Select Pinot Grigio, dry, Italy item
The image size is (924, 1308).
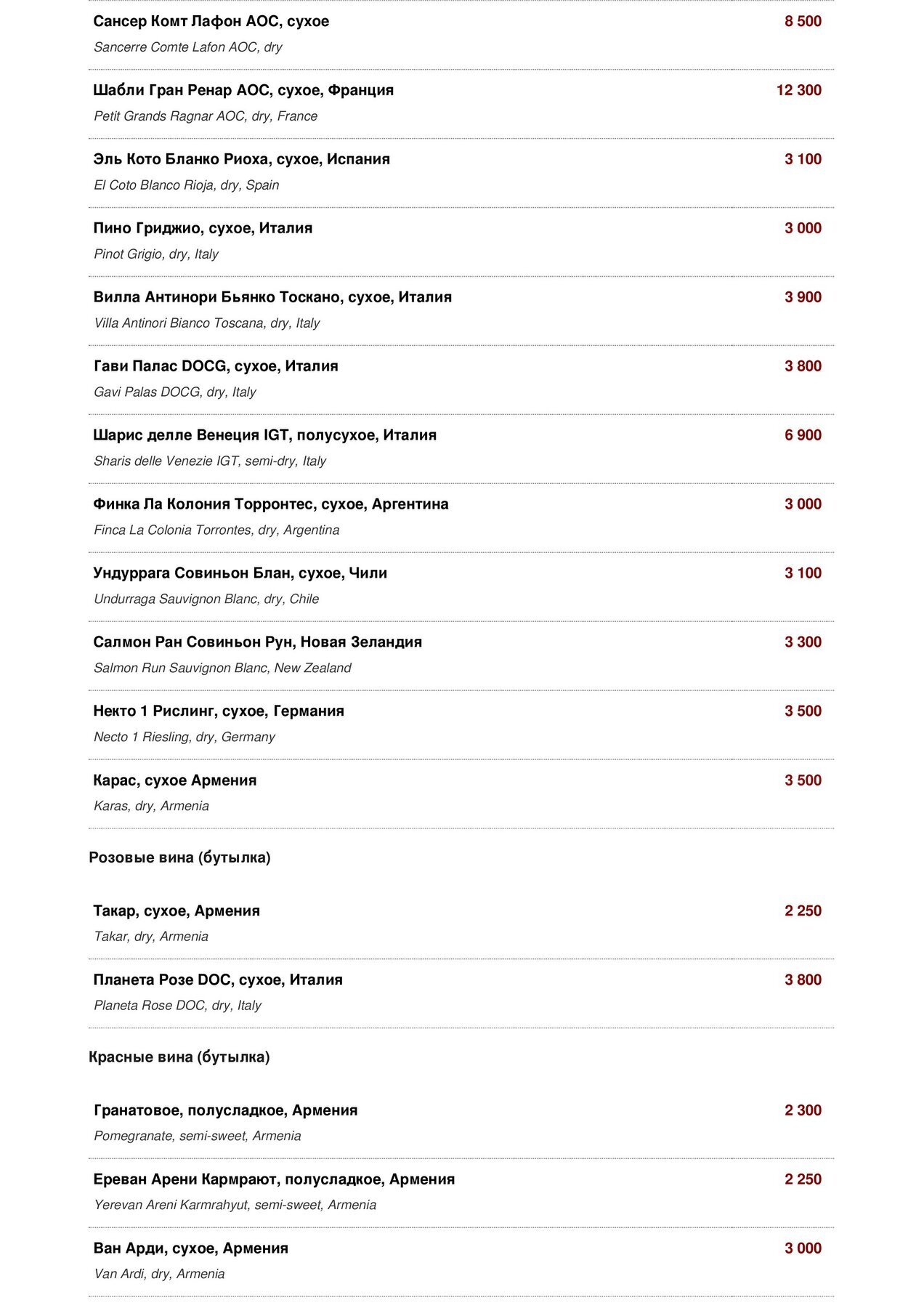(x=461, y=241)
